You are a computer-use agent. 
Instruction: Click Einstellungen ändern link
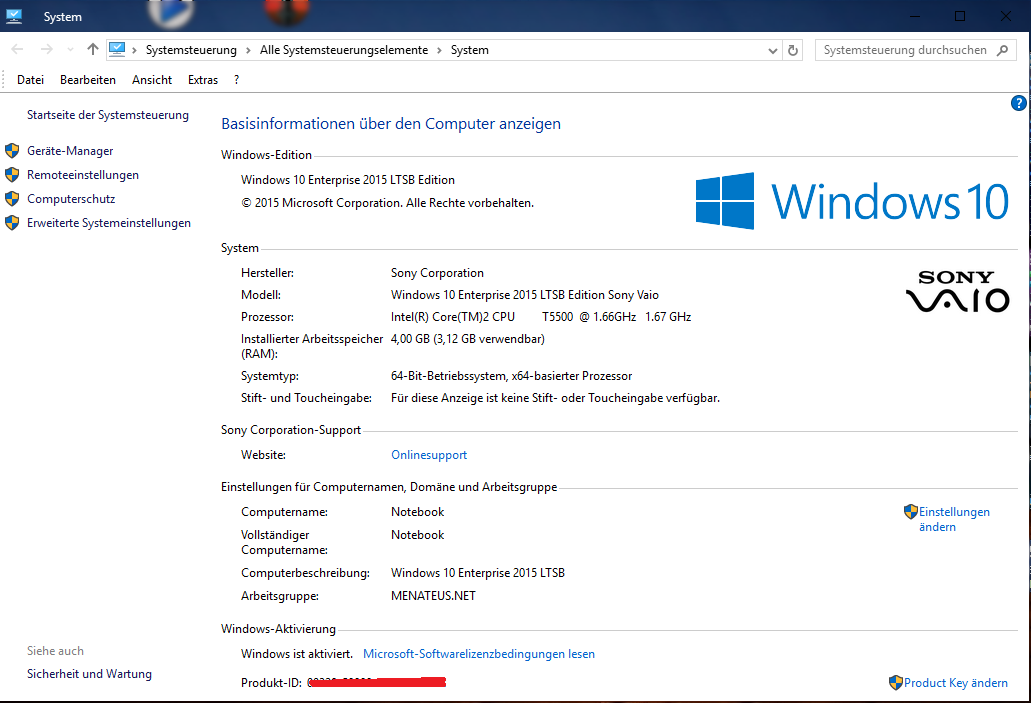pos(954,519)
